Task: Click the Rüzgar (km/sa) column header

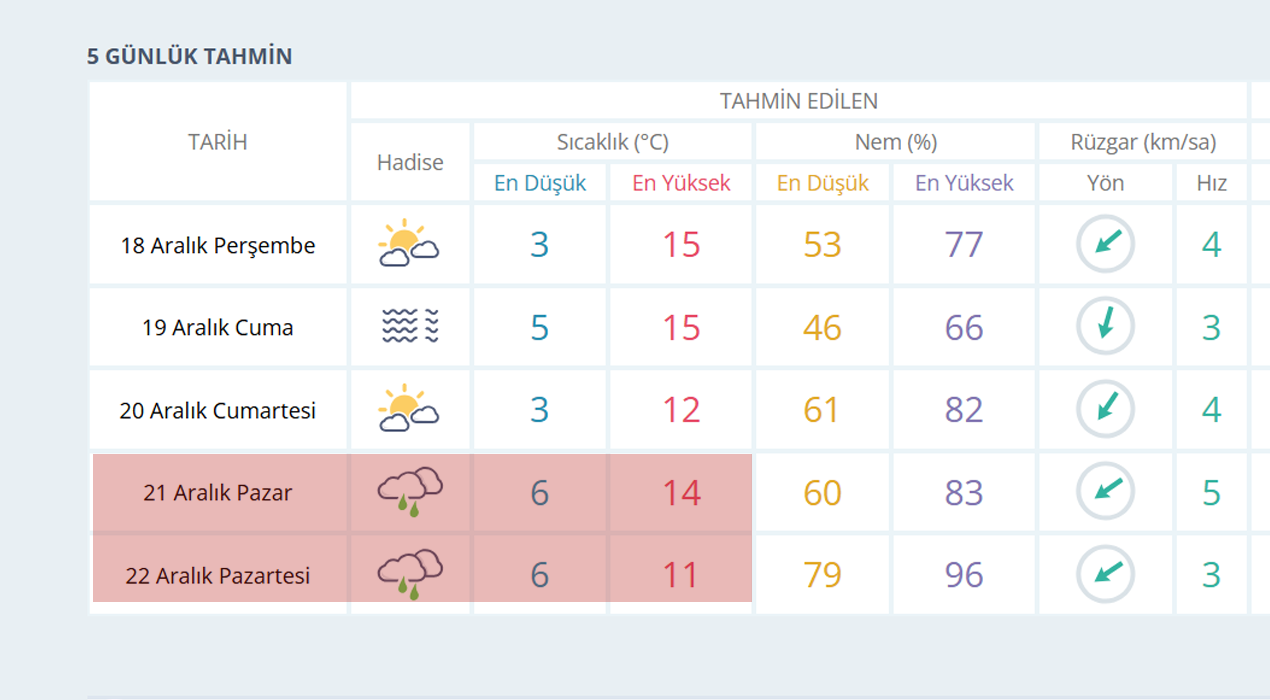Action: 1143,142
